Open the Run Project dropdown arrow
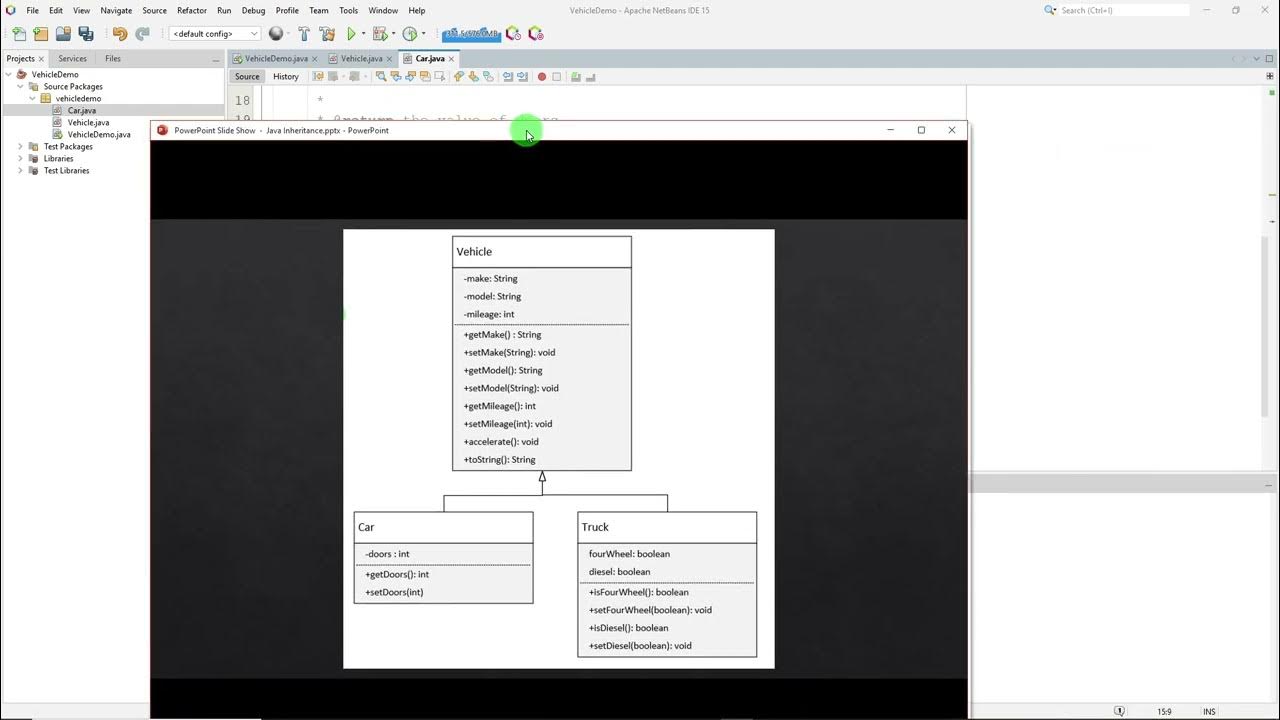Image resolution: width=1280 pixels, height=720 pixels. (x=363, y=34)
